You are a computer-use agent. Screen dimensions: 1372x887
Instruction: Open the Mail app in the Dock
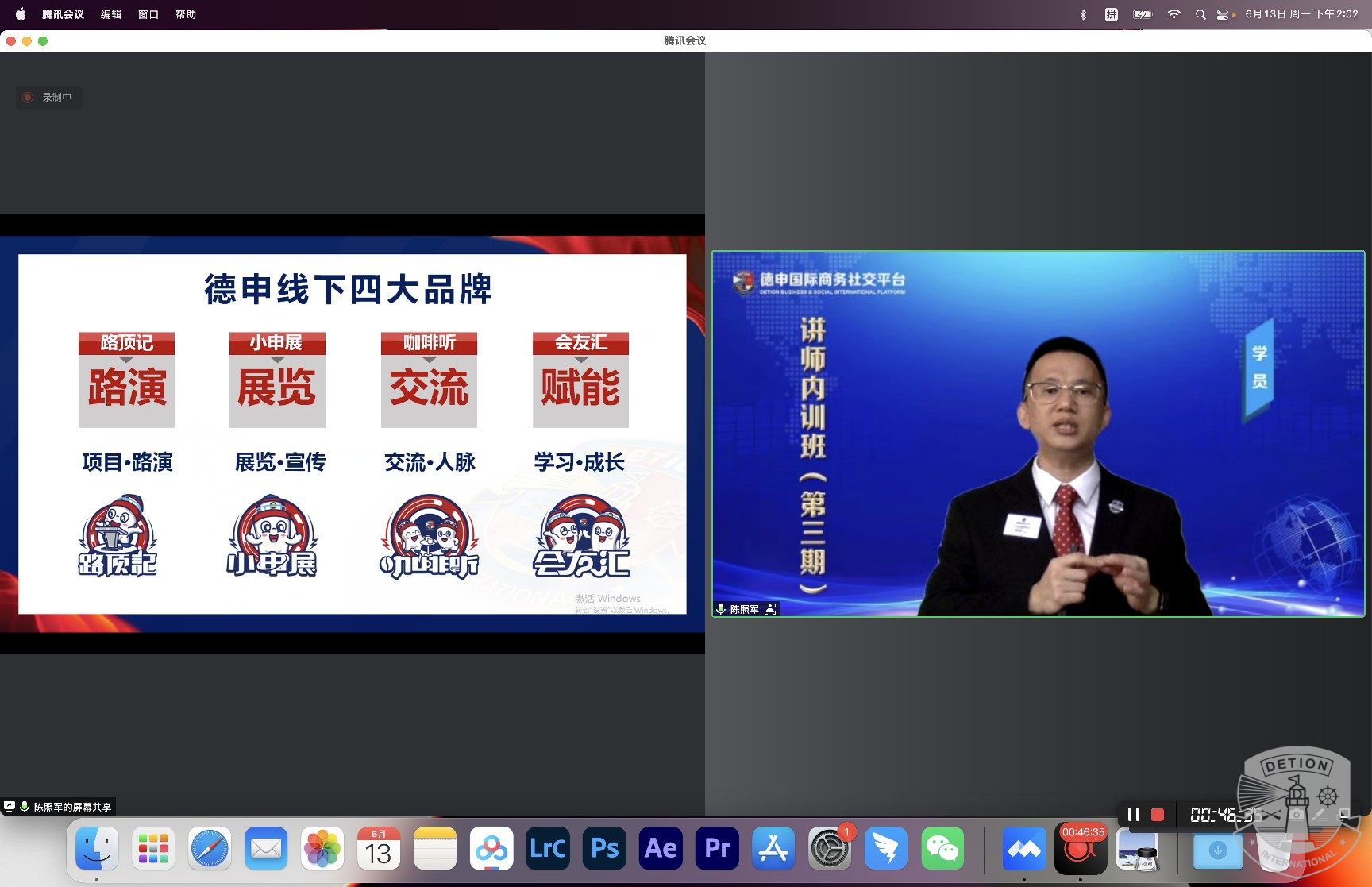266,849
